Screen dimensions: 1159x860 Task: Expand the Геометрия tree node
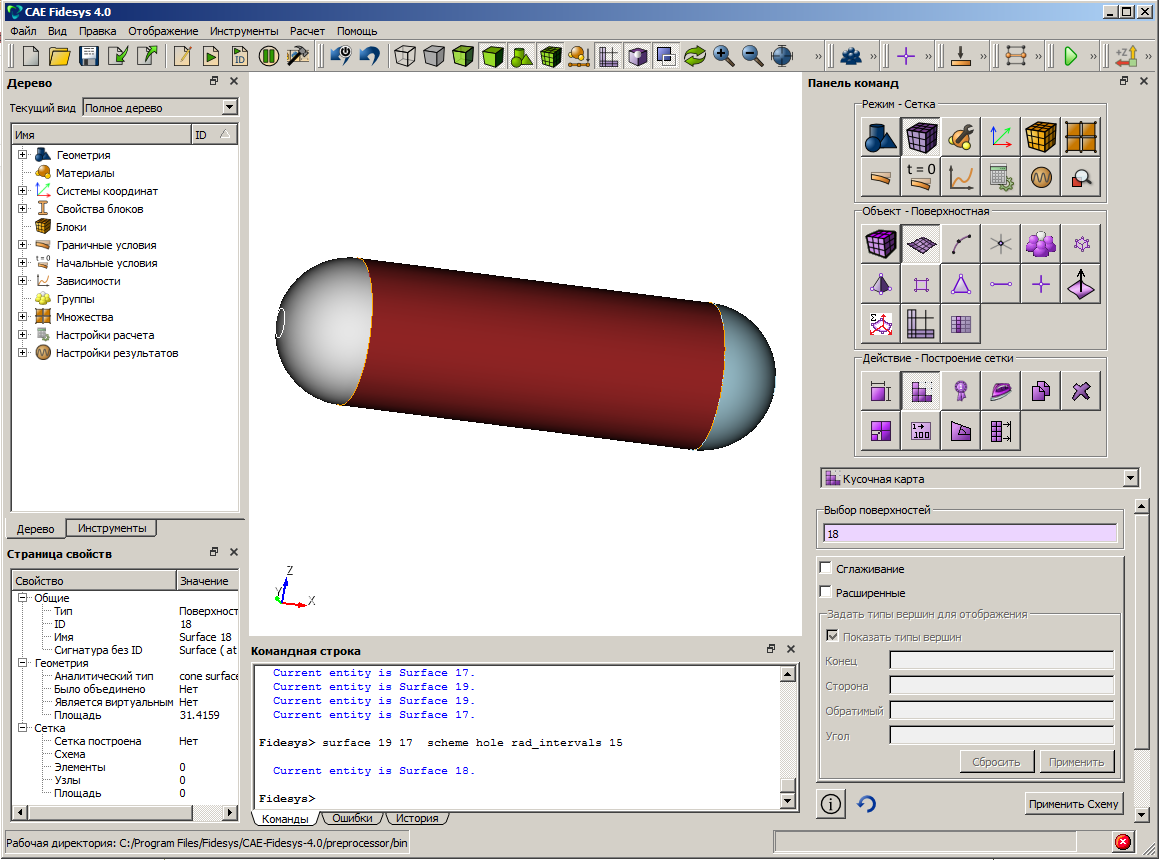22,155
